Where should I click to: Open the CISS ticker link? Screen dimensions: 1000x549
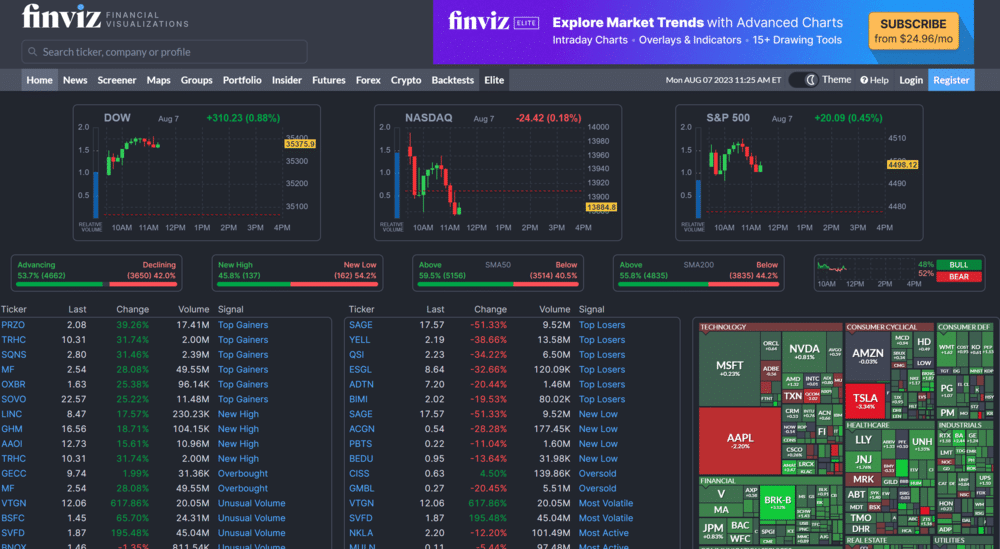[359, 473]
